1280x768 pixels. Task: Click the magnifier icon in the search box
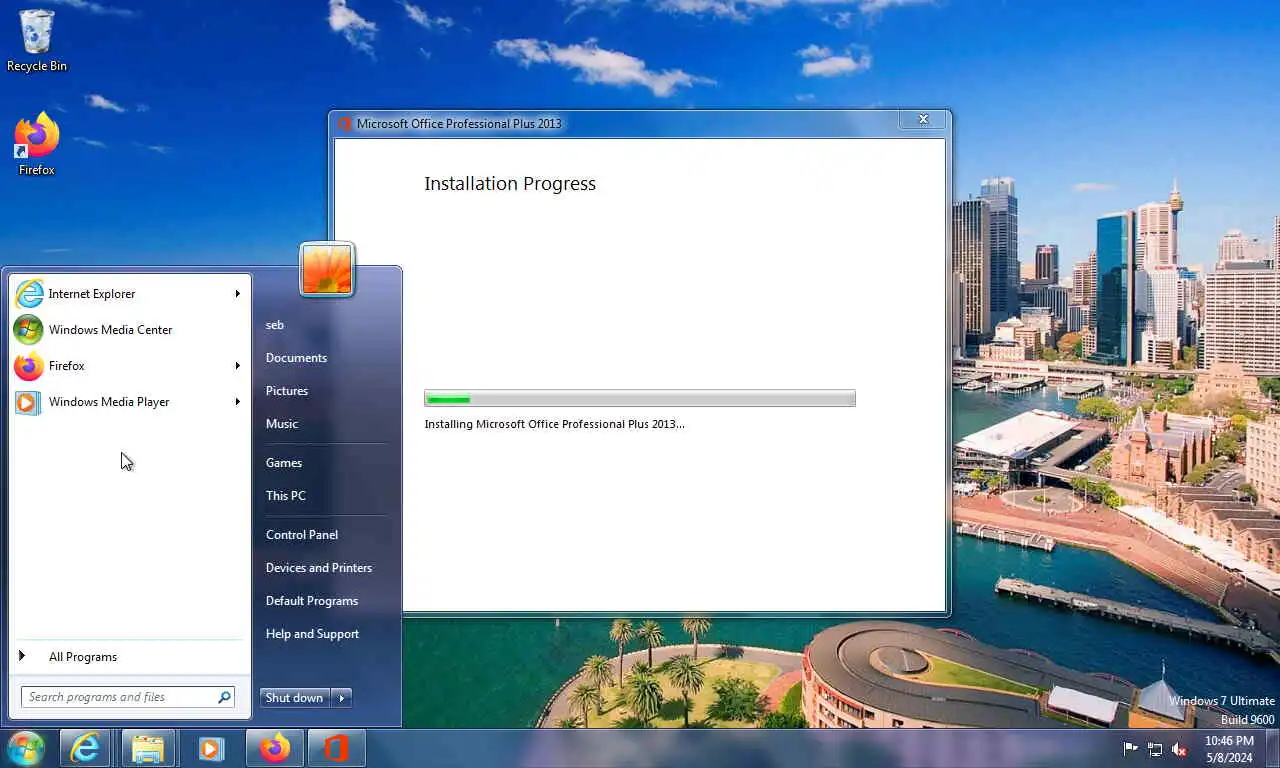(x=224, y=697)
